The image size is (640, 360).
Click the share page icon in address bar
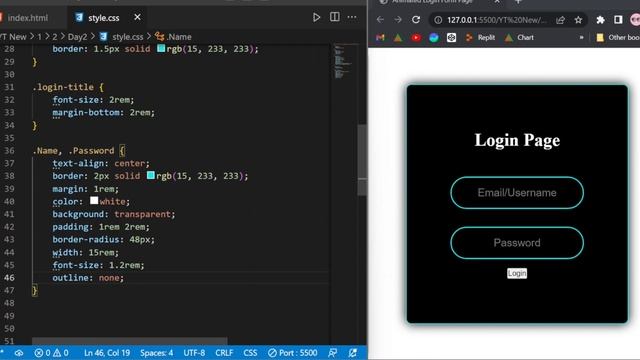click(x=560, y=20)
